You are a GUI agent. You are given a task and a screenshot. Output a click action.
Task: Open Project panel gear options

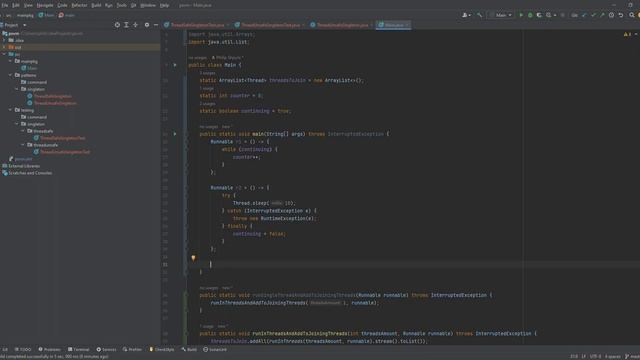coord(147,25)
